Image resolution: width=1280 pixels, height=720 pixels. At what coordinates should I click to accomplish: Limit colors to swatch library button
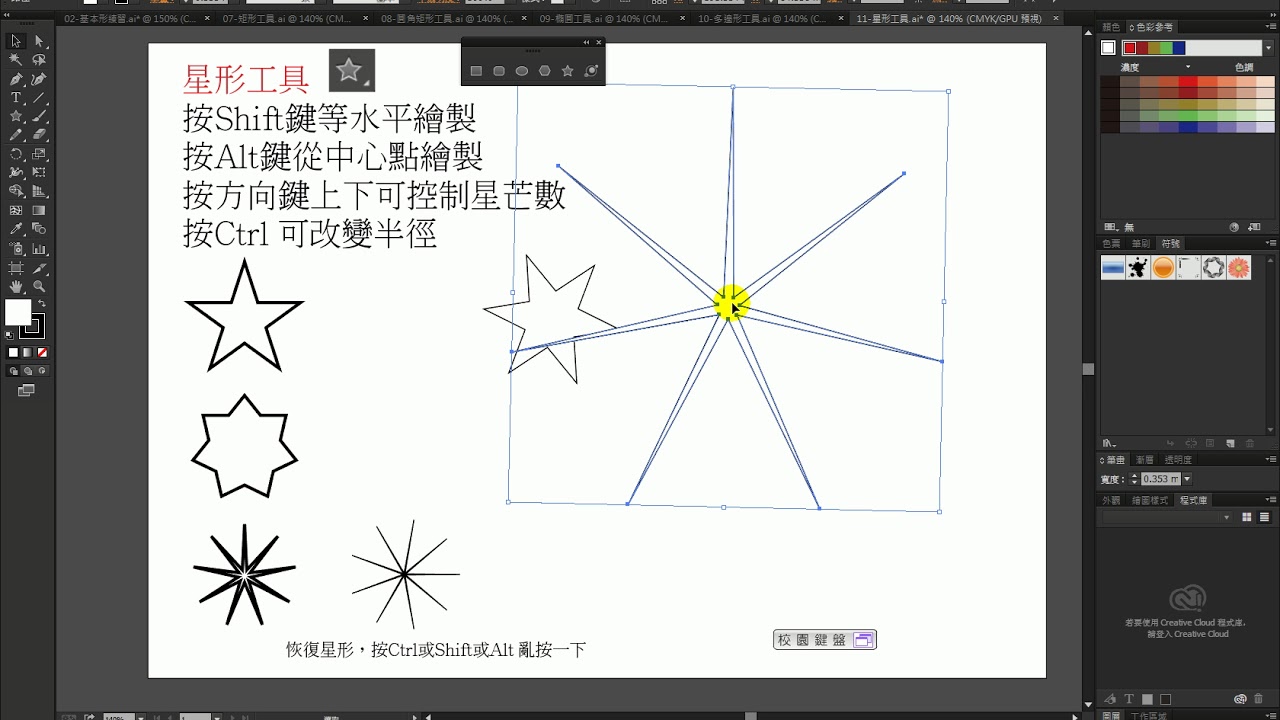[1109, 227]
